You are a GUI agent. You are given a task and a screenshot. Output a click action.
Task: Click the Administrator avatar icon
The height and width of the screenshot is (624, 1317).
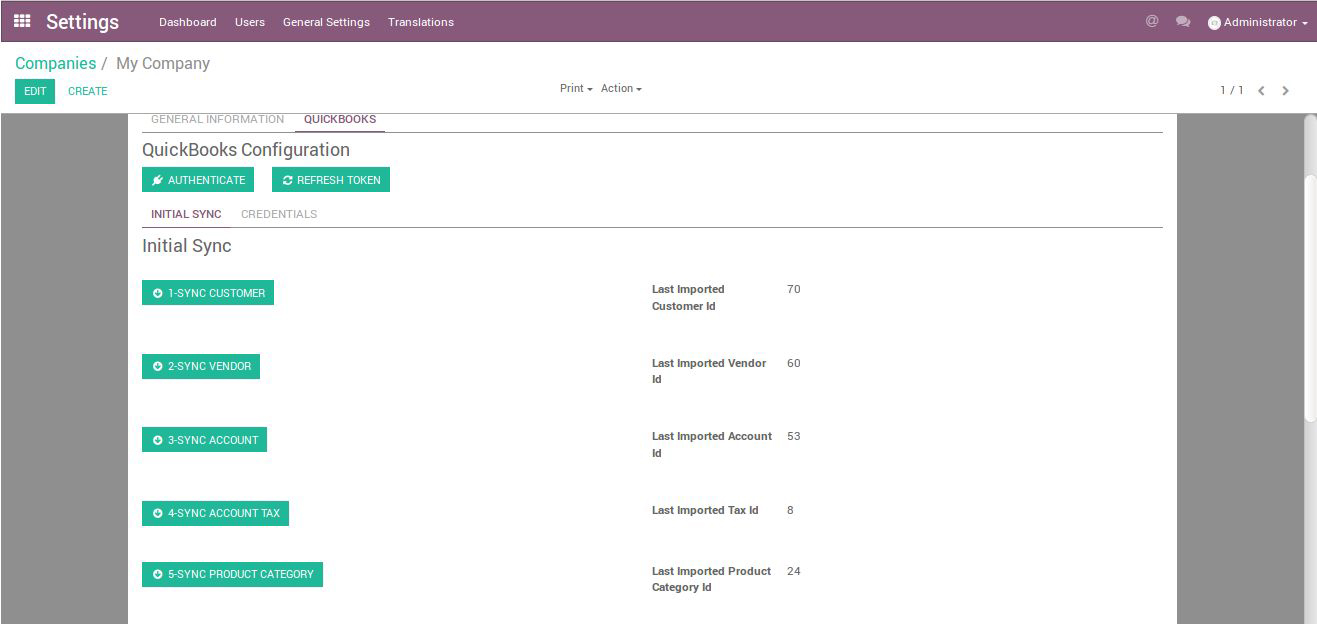pyautogui.click(x=1214, y=23)
